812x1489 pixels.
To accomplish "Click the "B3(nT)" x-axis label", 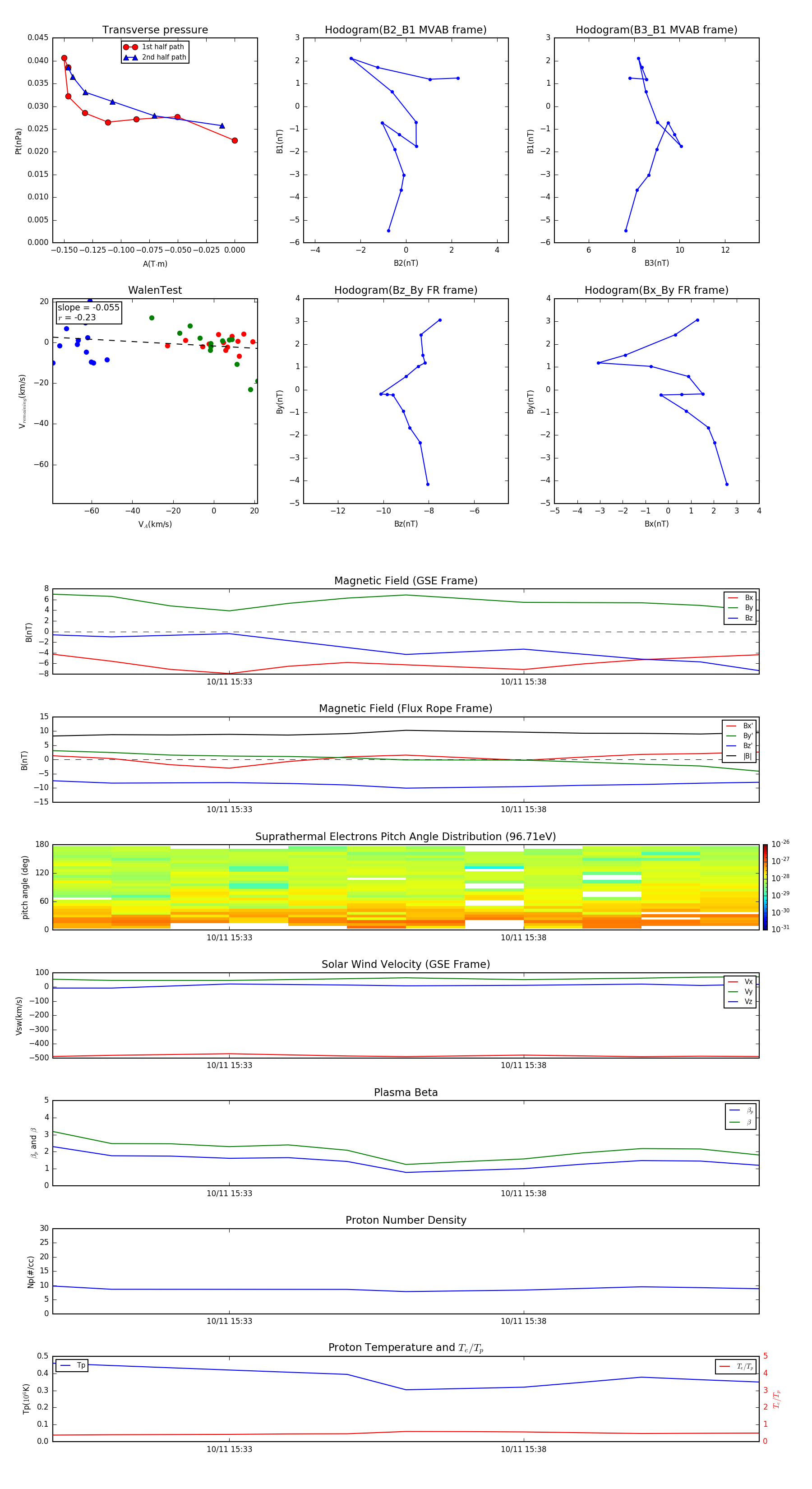I will (656, 263).
